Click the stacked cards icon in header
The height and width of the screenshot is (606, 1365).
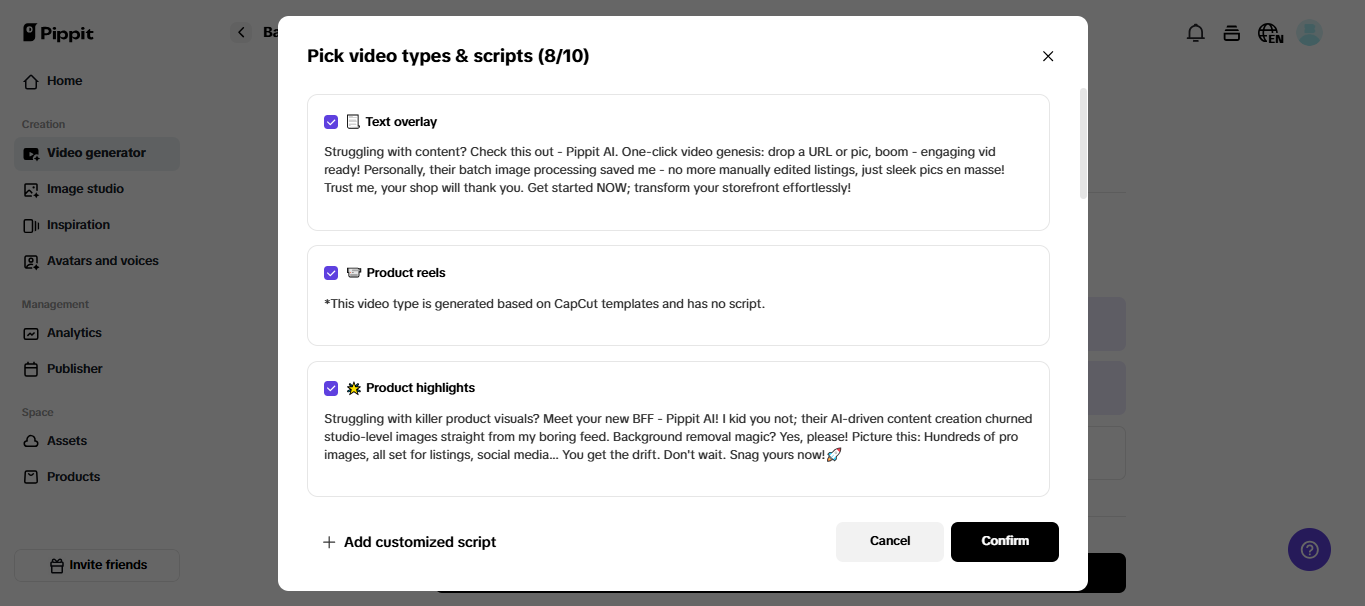pyautogui.click(x=1232, y=33)
